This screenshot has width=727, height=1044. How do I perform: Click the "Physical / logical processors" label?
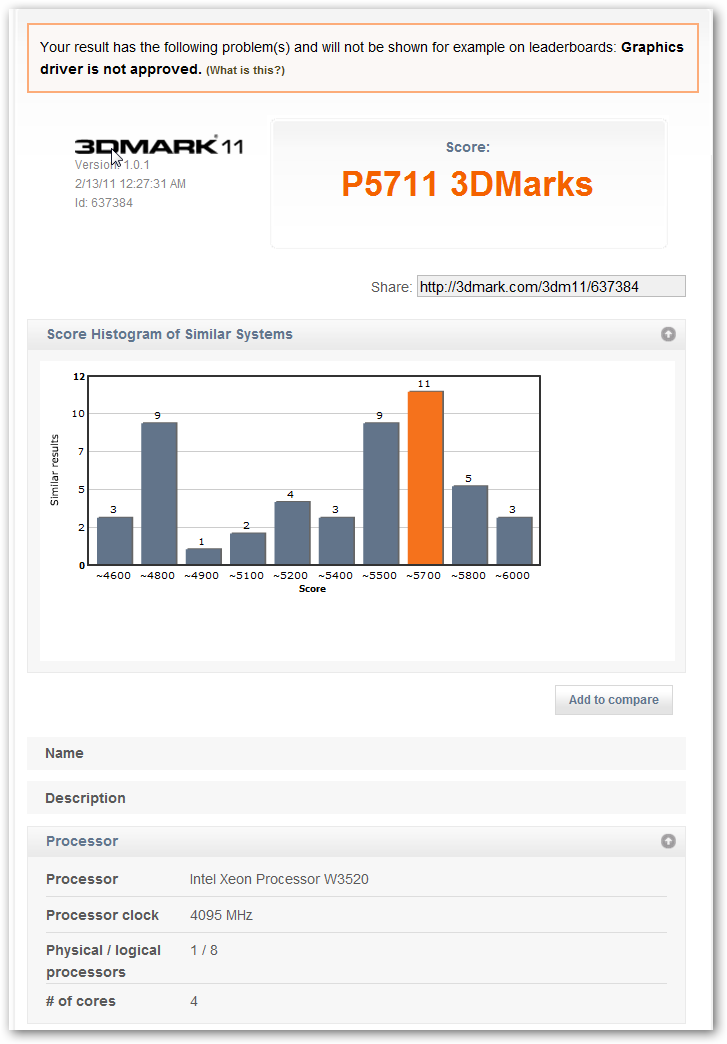[103, 961]
